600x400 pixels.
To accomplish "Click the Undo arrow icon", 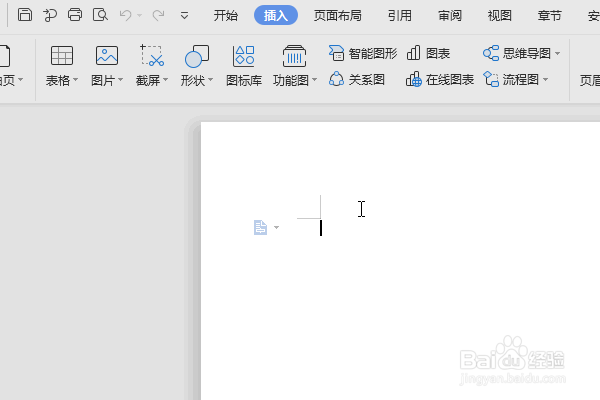I will tap(126, 15).
